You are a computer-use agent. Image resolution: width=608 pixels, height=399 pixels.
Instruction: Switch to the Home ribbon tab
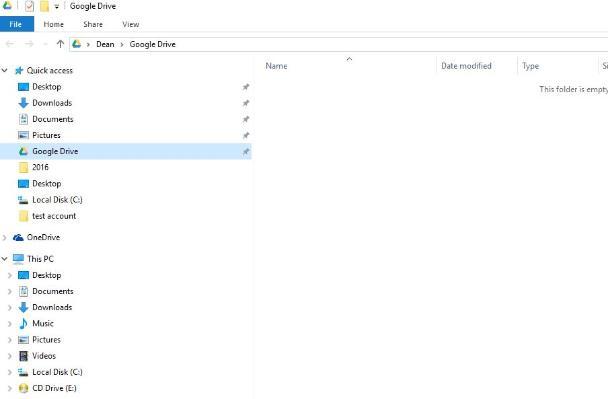point(54,24)
